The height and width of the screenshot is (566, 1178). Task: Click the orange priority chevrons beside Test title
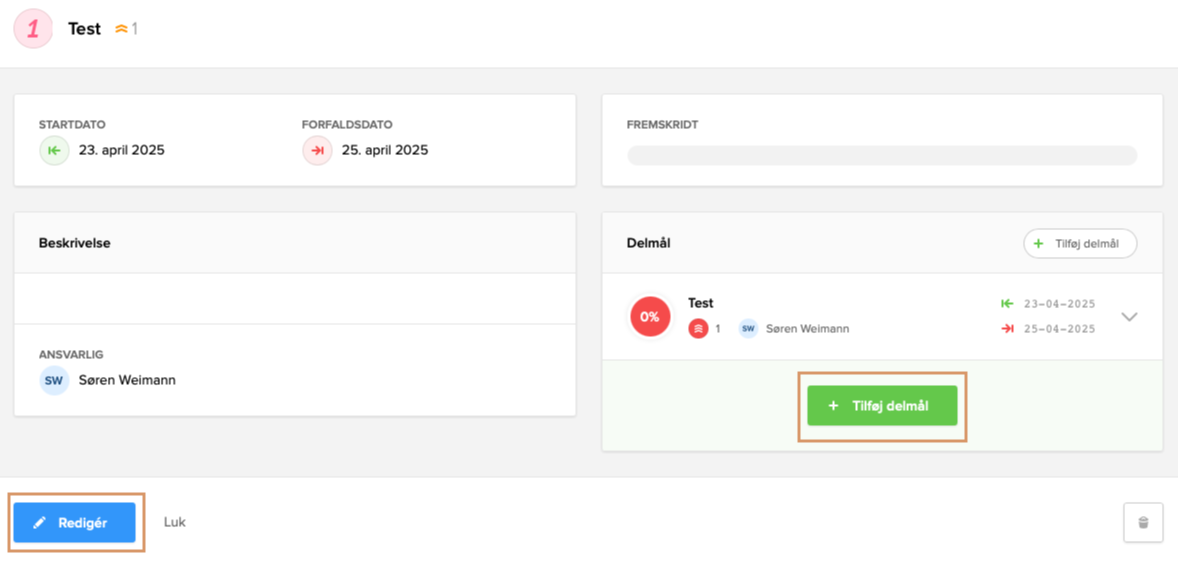(x=122, y=29)
